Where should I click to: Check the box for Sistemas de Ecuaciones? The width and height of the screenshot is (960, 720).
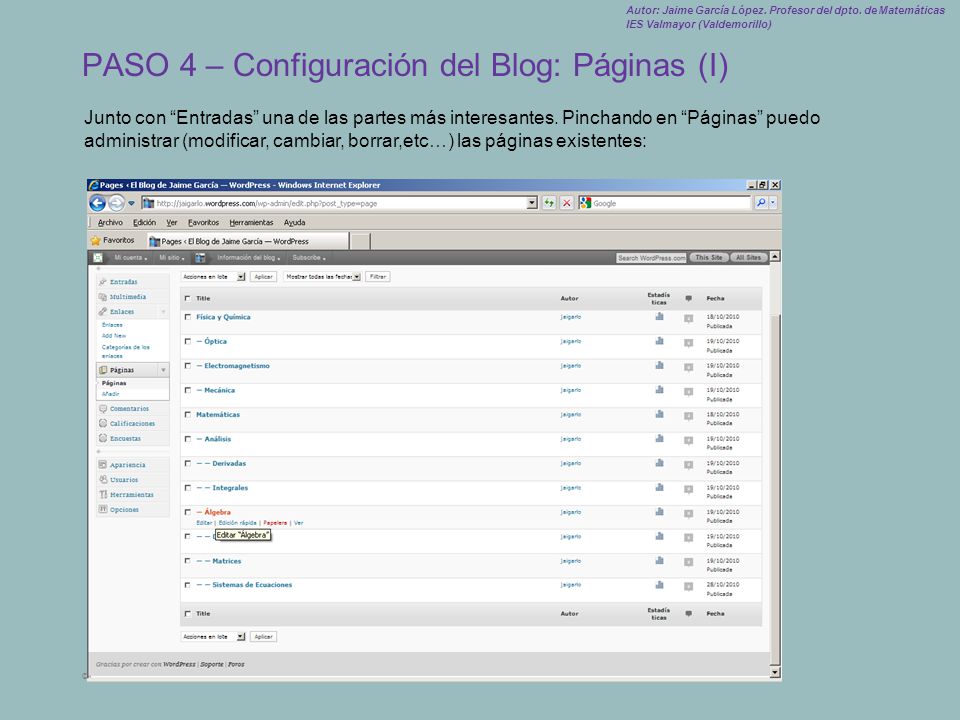coord(188,585)
